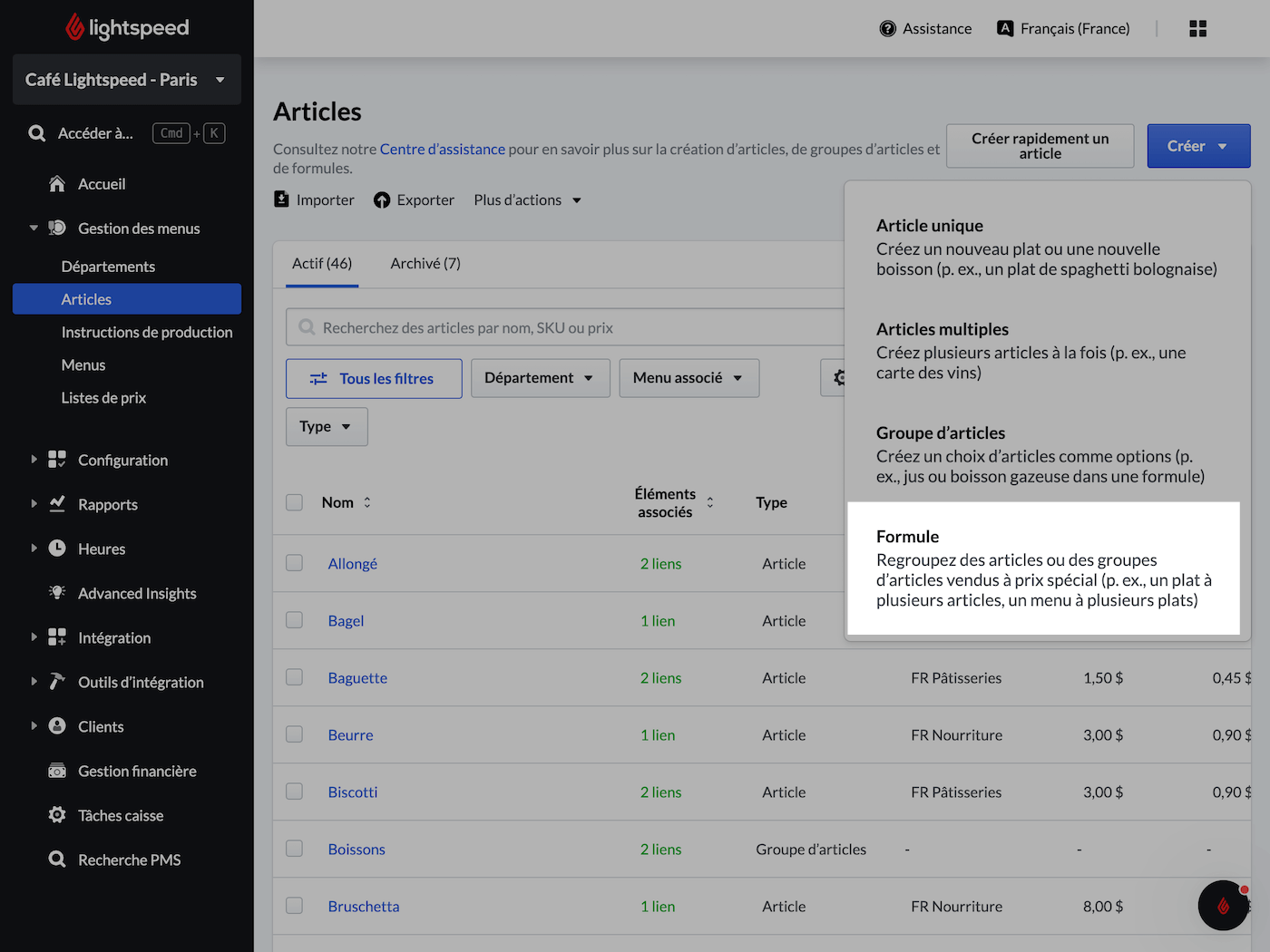This screenshot has width=1270, height=952.
Task: Click Créer rapidement un article button
Action: click(x=1040, y=146)
